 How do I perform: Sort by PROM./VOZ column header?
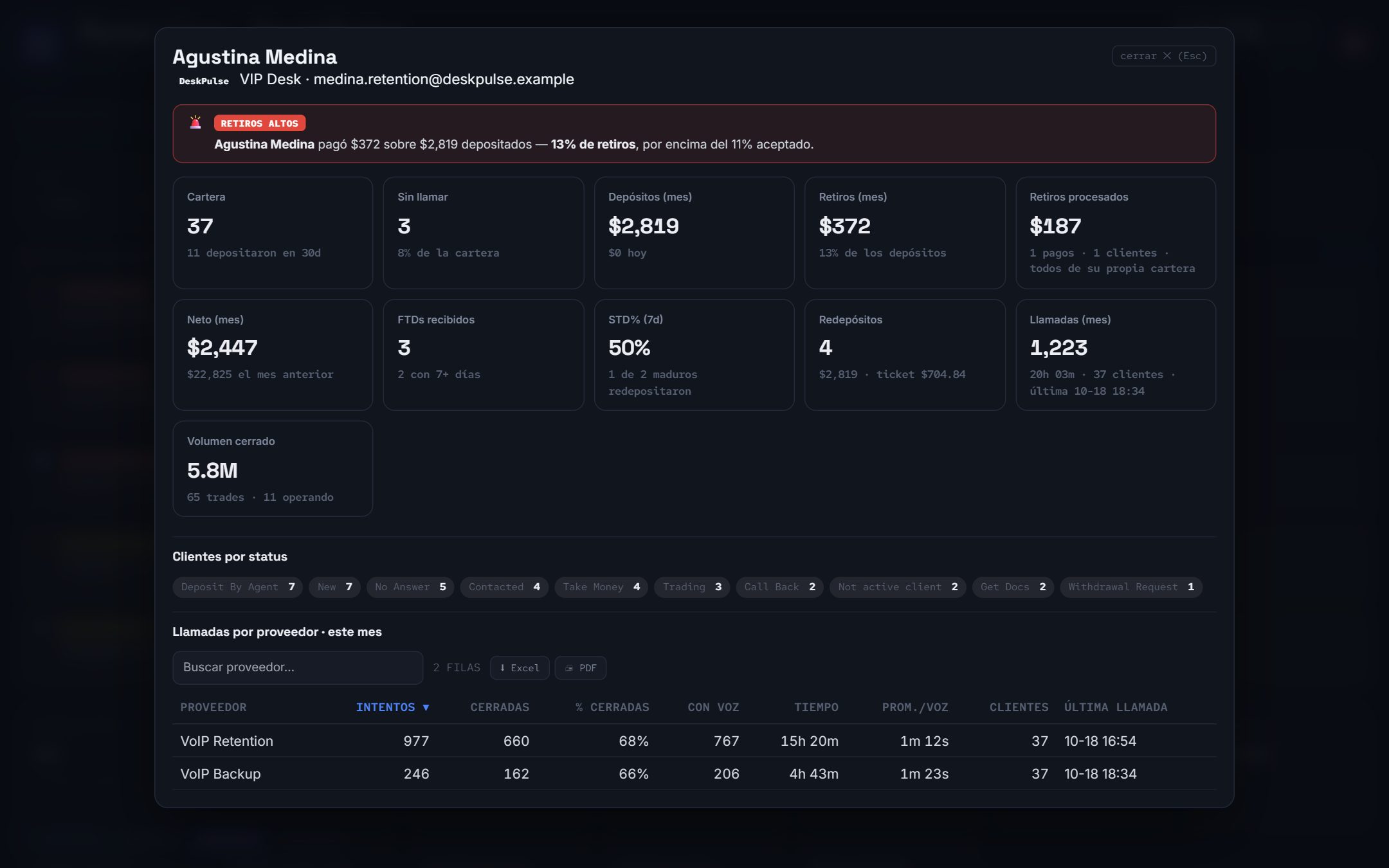pyautogui.click(x=915, y=707)
